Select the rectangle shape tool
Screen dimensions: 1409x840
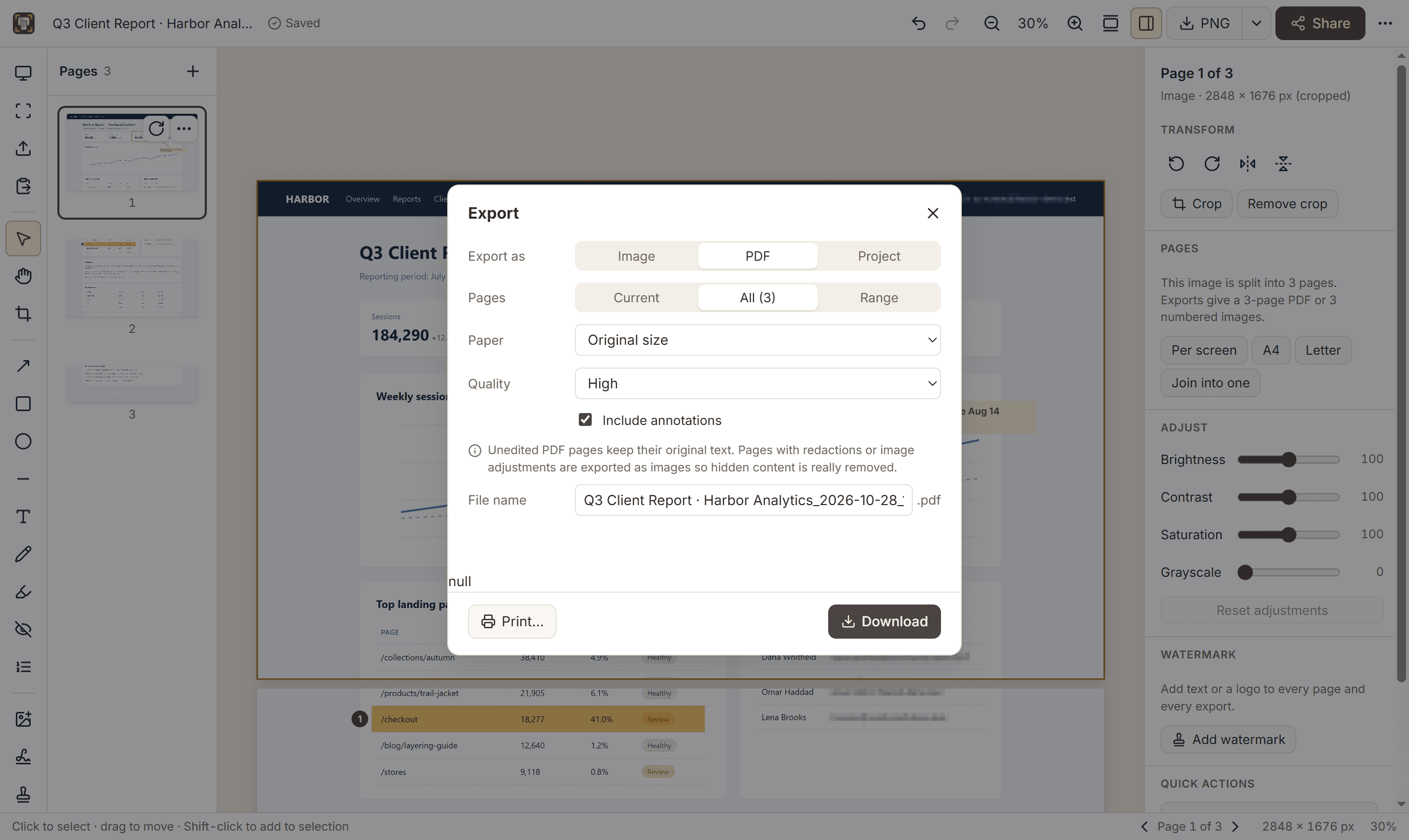pyautogui.click(x=23, y=404)
